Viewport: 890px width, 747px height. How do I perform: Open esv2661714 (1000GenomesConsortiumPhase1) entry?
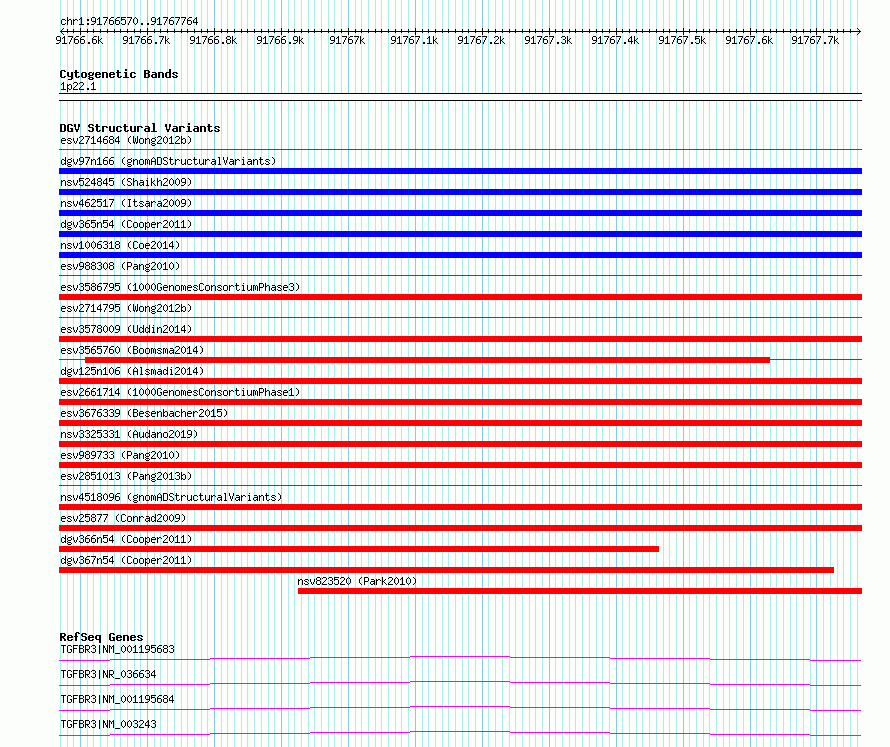180,392
